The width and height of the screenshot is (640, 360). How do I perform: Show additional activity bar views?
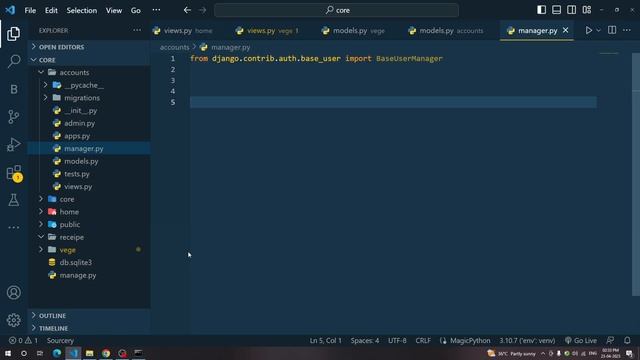click(13, 227)
